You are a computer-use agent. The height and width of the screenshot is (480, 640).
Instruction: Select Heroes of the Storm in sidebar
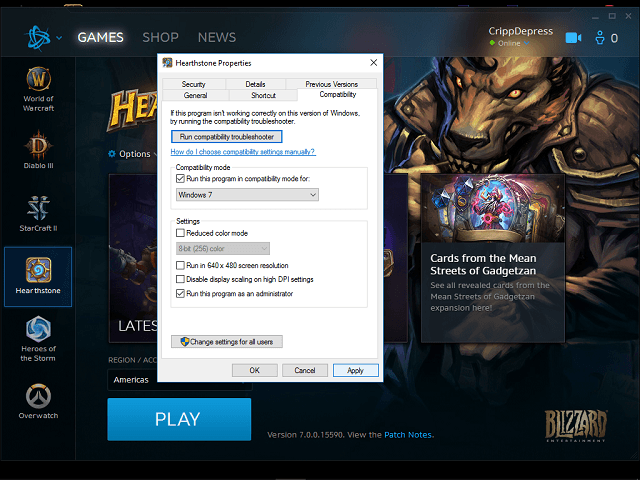[x=38, y=339]
